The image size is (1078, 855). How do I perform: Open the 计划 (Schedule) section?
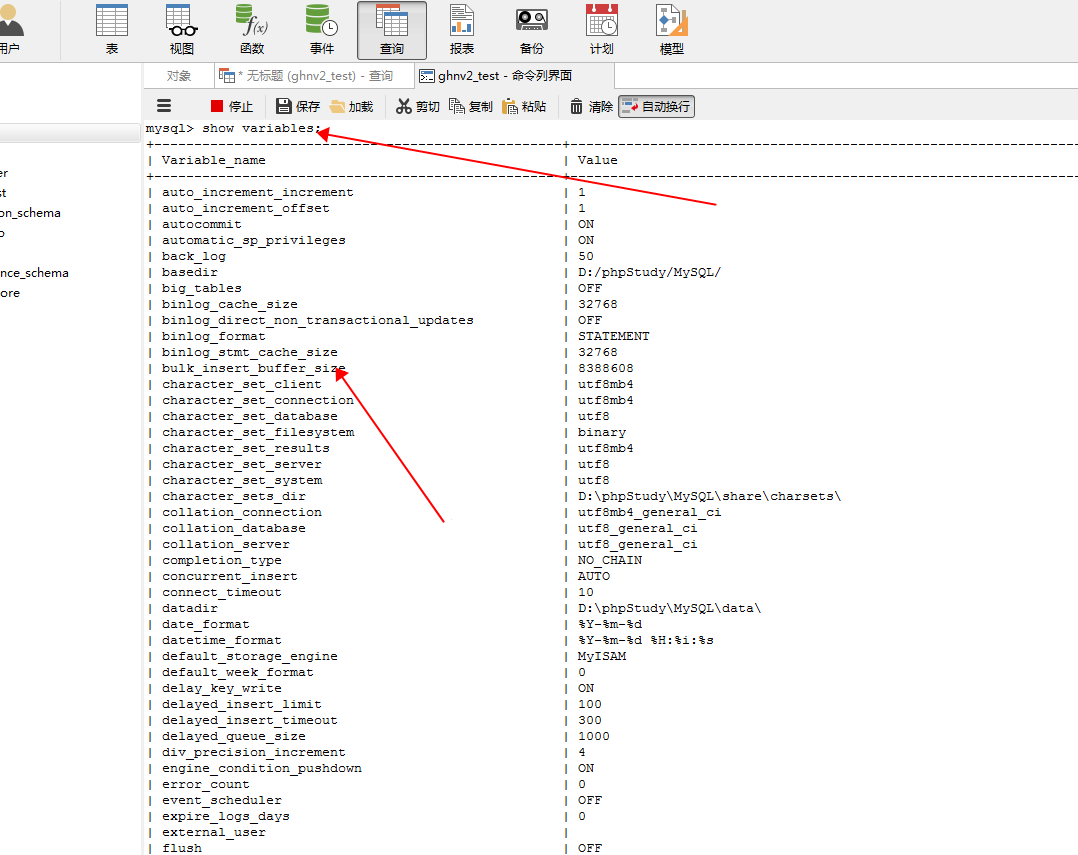[x=601, y=29]
